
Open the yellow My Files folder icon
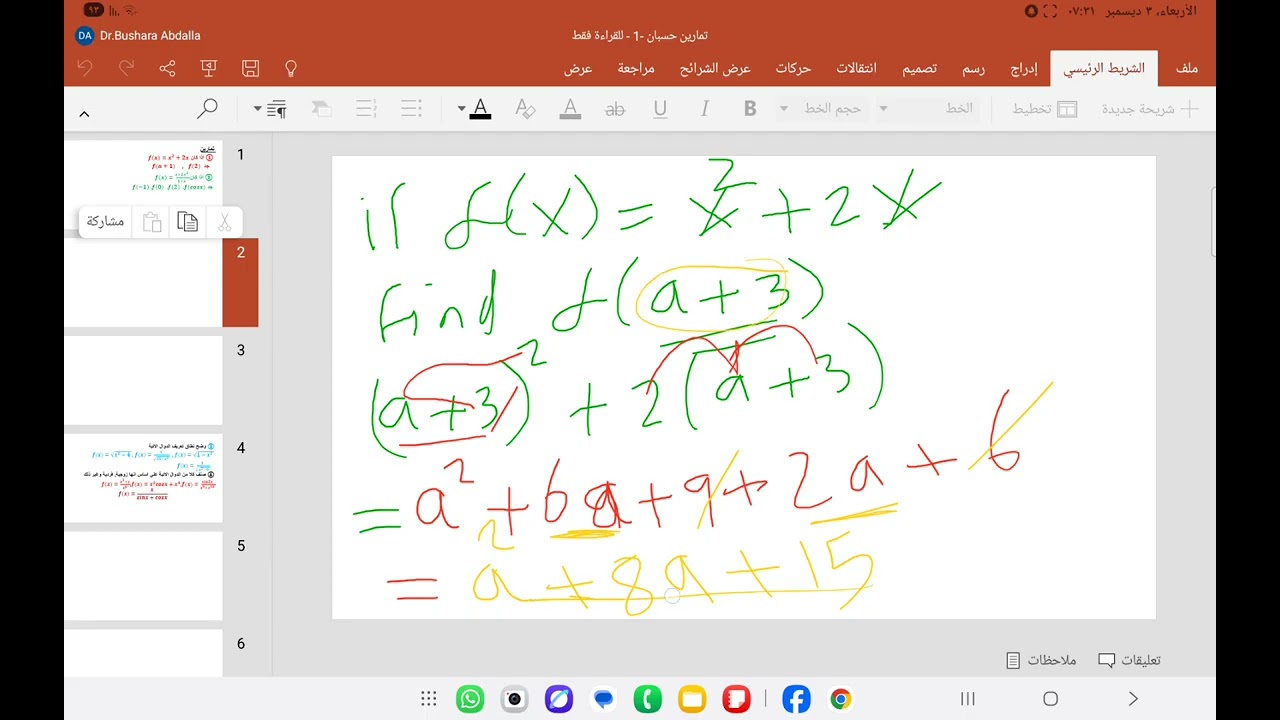[692, 699]
